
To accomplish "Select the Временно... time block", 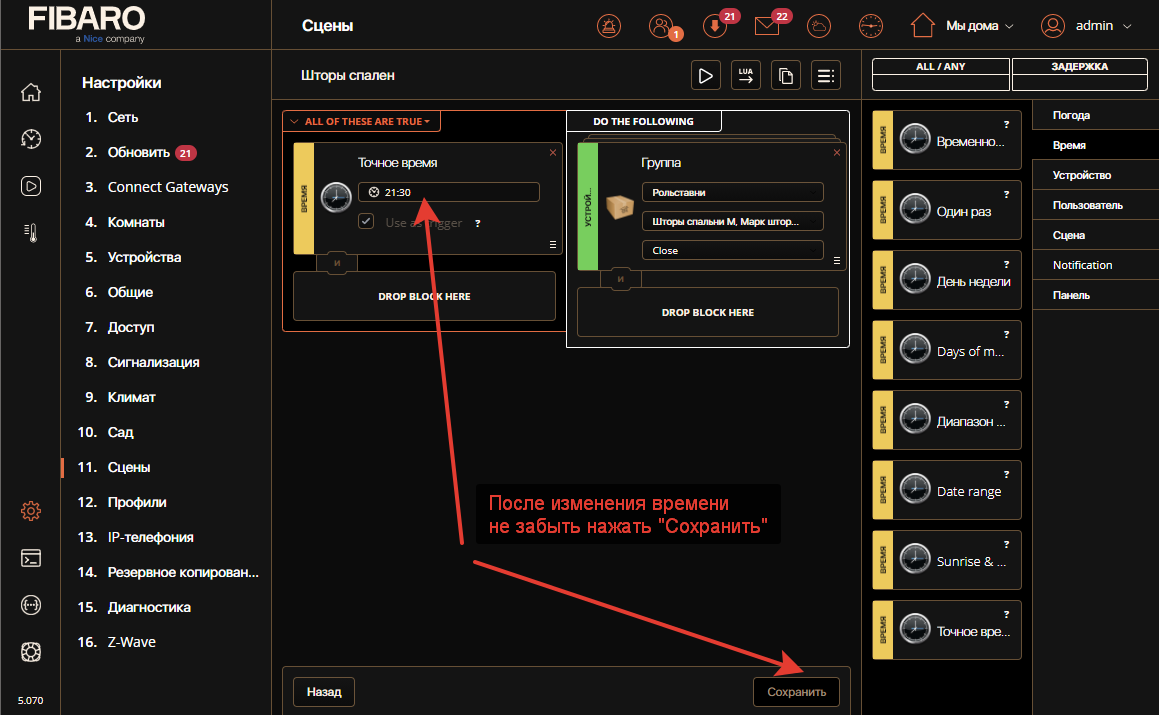I will [947, 140].
